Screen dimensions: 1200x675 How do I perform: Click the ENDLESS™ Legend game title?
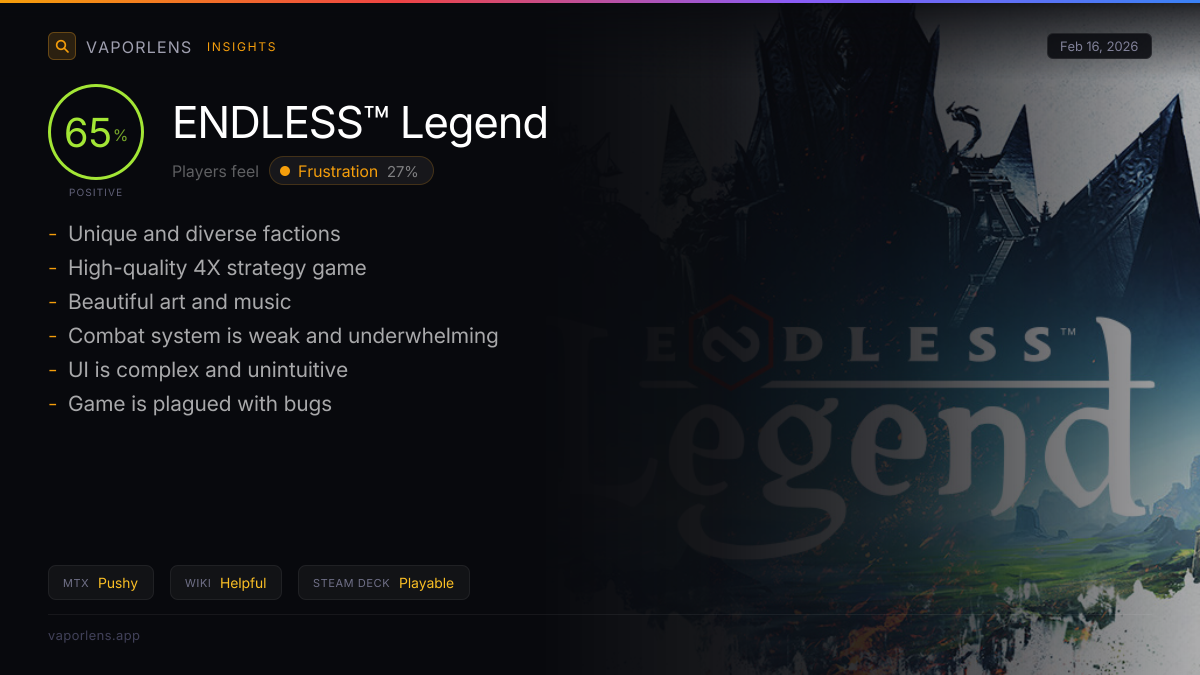coord(360,123)
